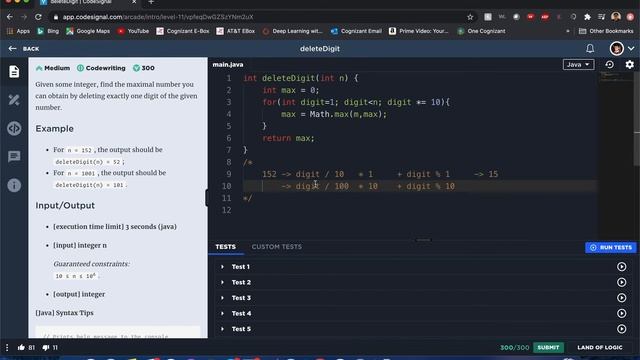This screenshot has height=360, width=640.
Task: Open the Cognizant Email bookmark
Action: pos(356,31)
